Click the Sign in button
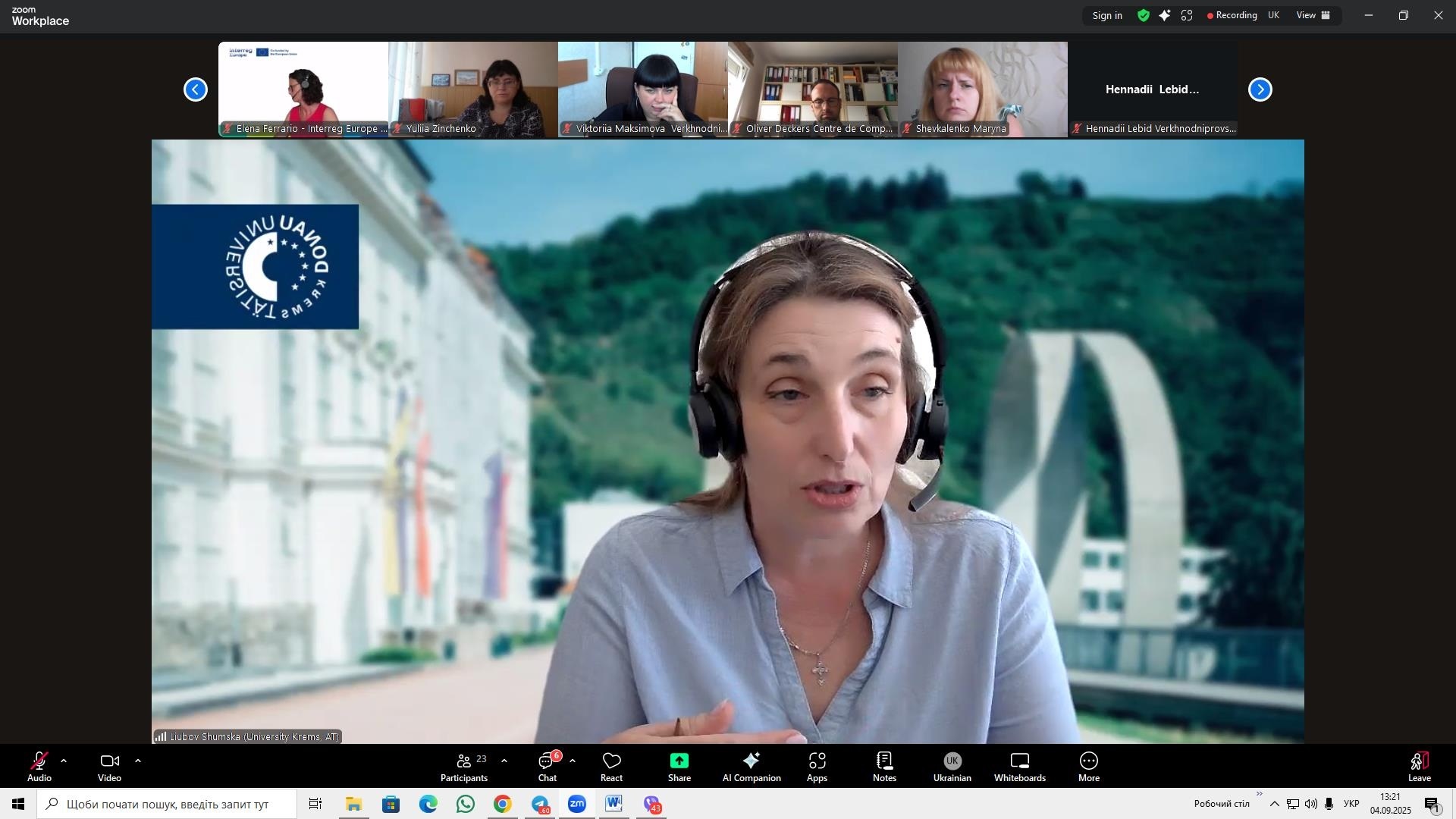This screenshot has width=1456, height=819. click(x=1107, y=15)
